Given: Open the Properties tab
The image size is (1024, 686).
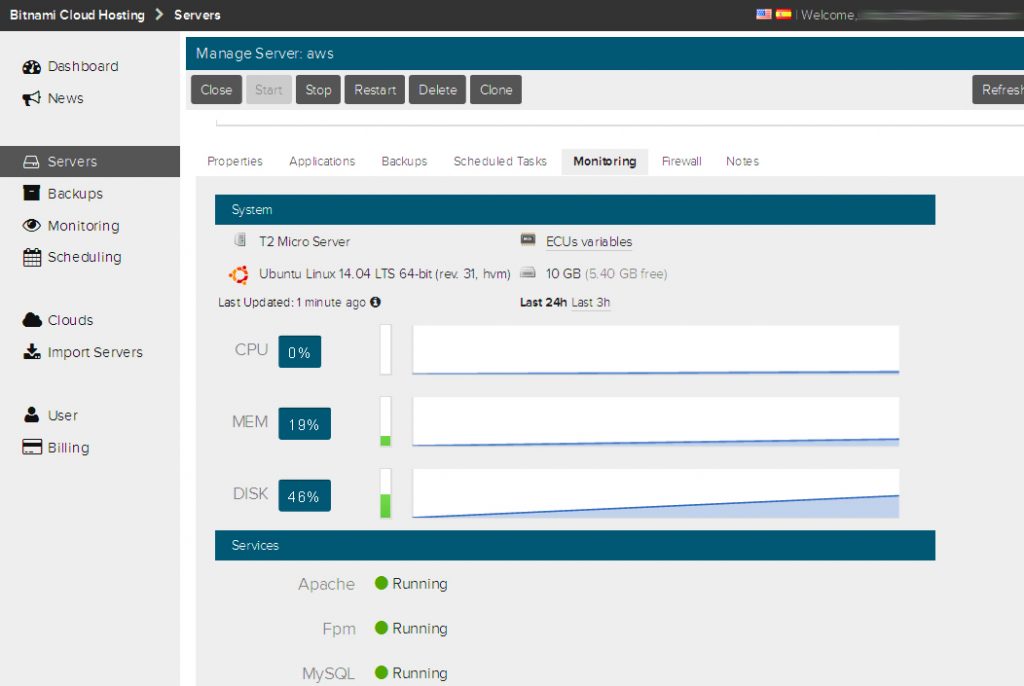Looking at the screenshot, I should (x=234, y=161).
